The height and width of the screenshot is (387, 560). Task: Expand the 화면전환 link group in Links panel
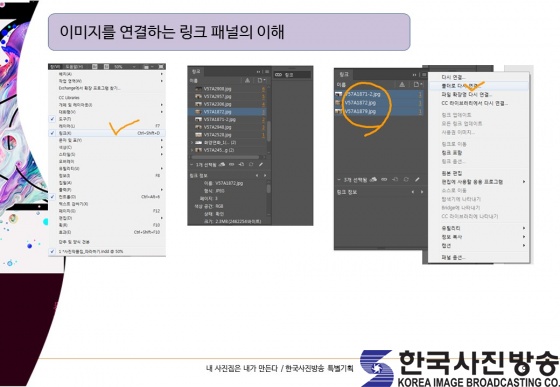click(192, 143)
